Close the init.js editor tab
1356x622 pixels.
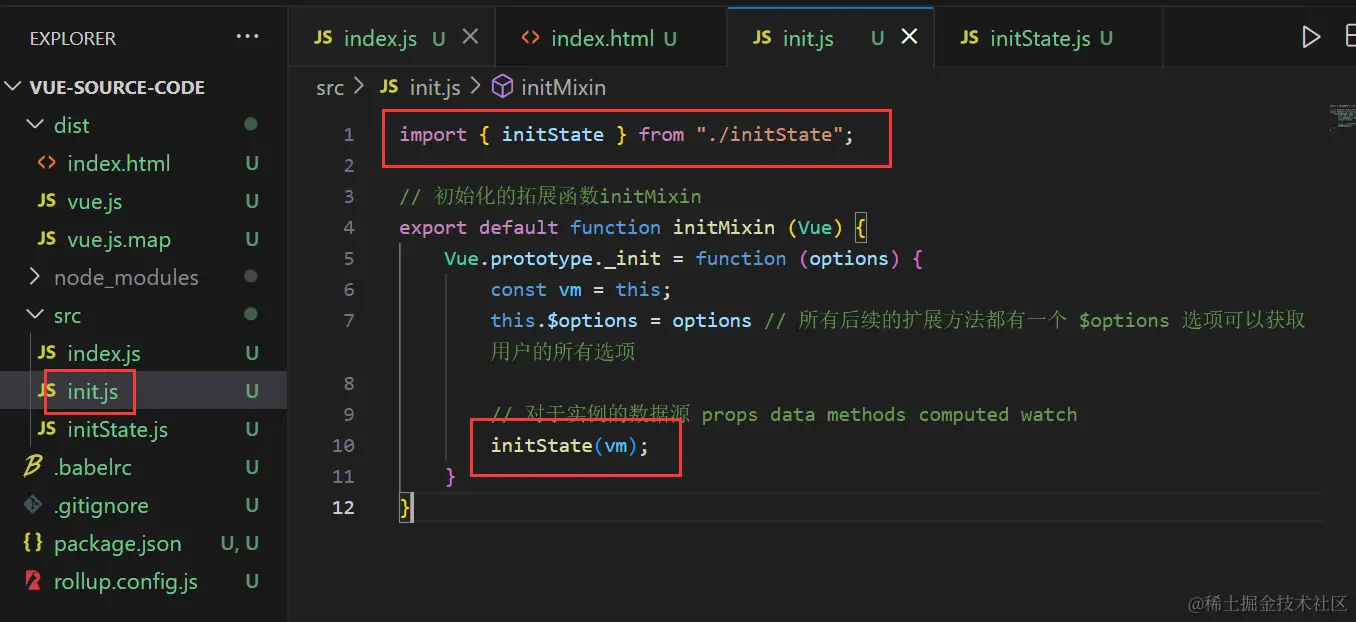(909, 37)
